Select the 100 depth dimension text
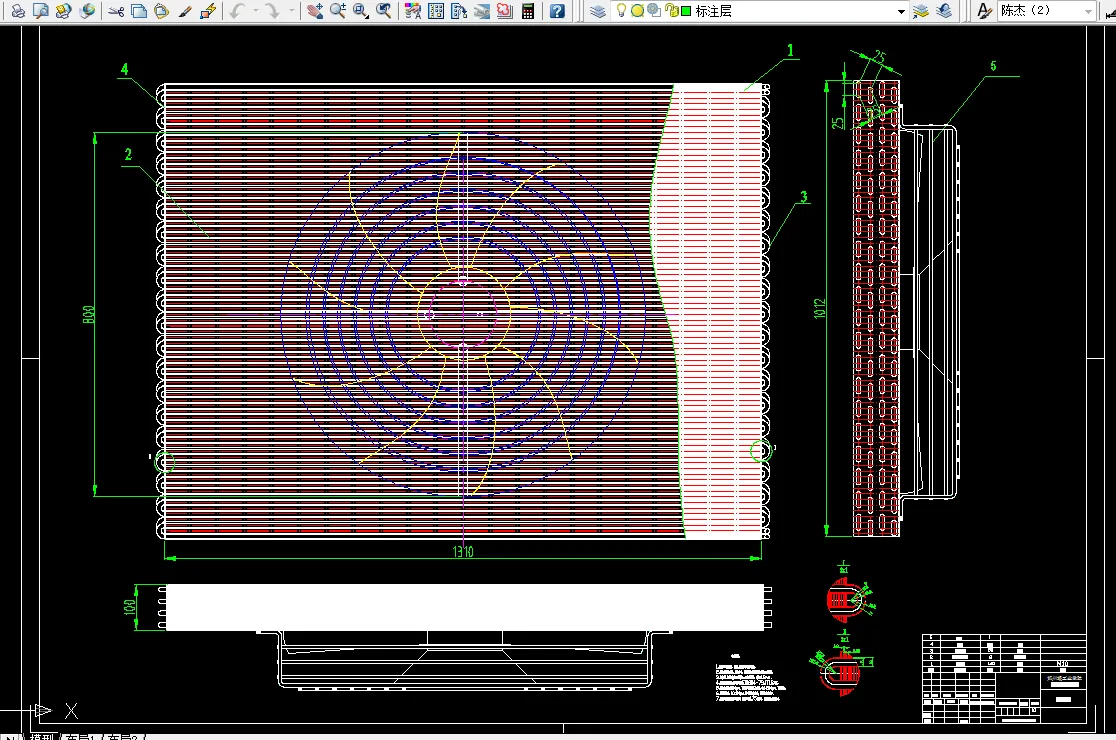The image size is (1116, 740). [x=130, y=607]
